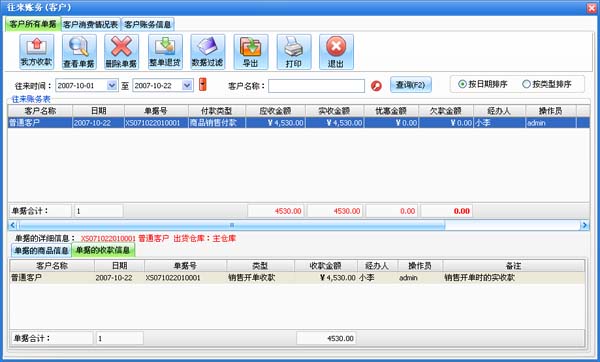Select the 单据的收款信息 tab
This screenshot has height=362, width=600.
(x=103, y=250)
